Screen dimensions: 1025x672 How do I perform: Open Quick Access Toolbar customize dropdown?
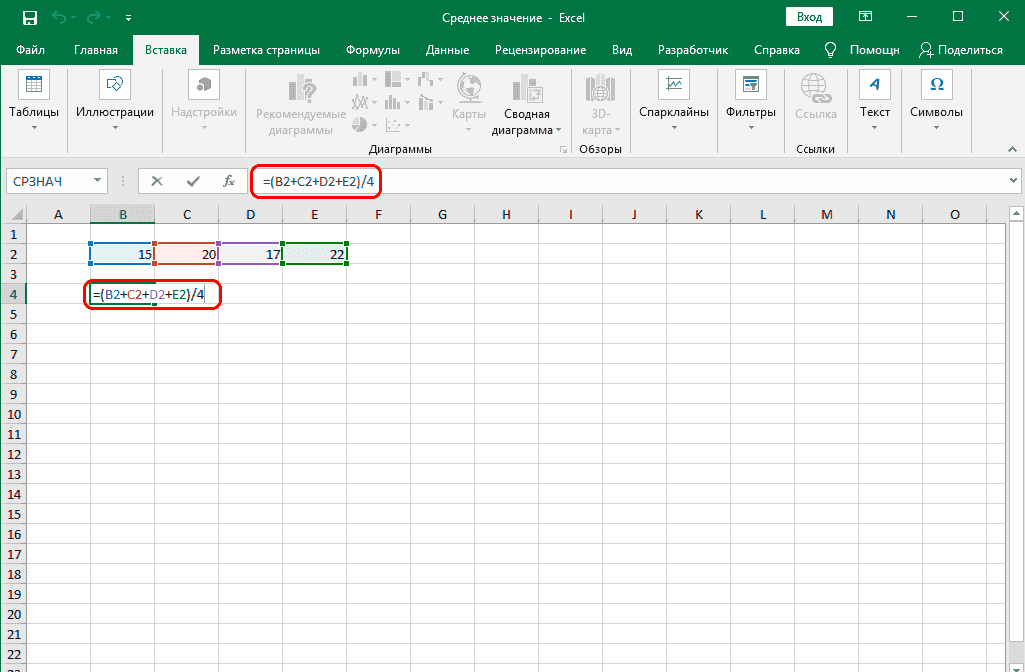(129, 18)
